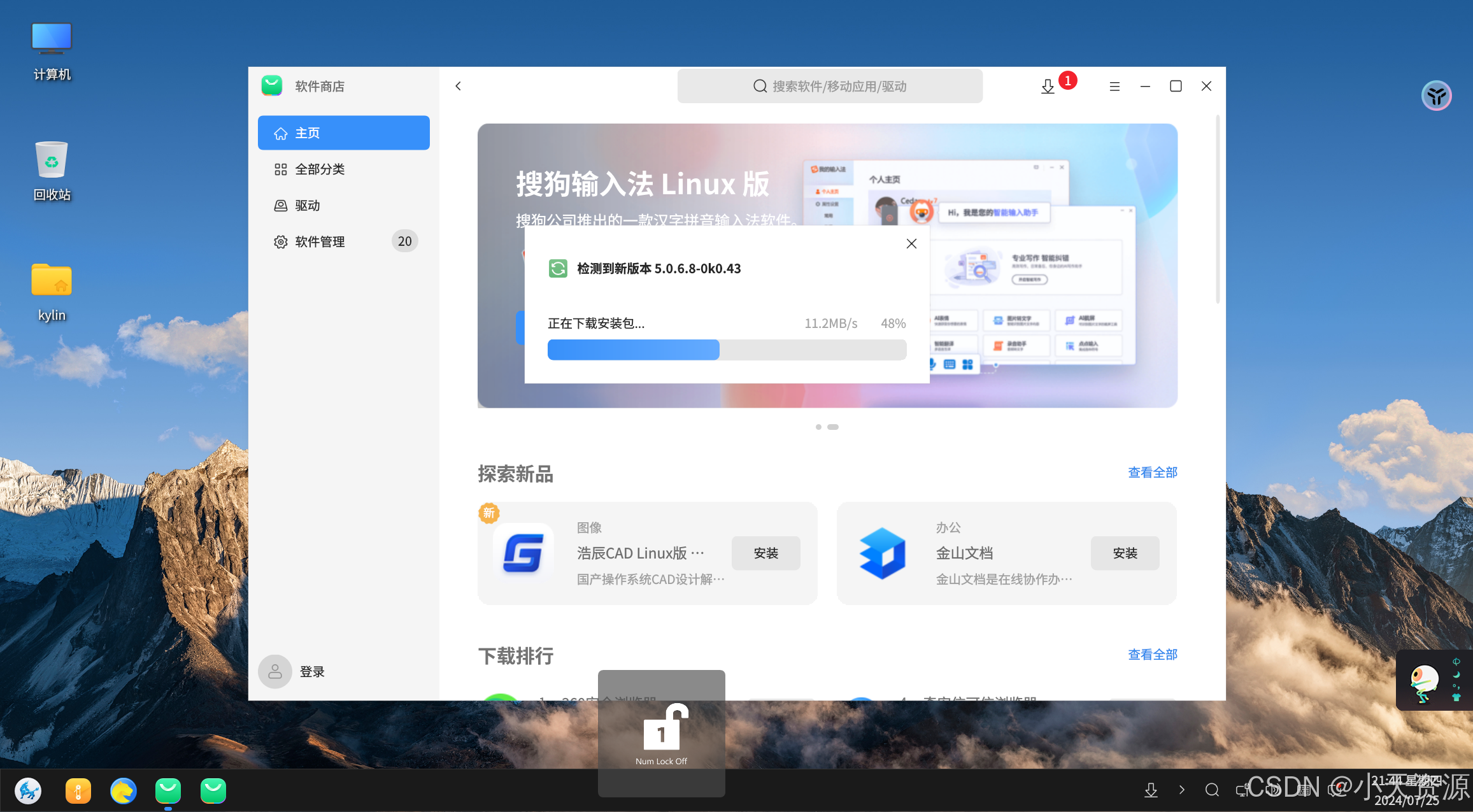Open the 全部分类 categories section
1473x812 pixels.
click(343, 169)
